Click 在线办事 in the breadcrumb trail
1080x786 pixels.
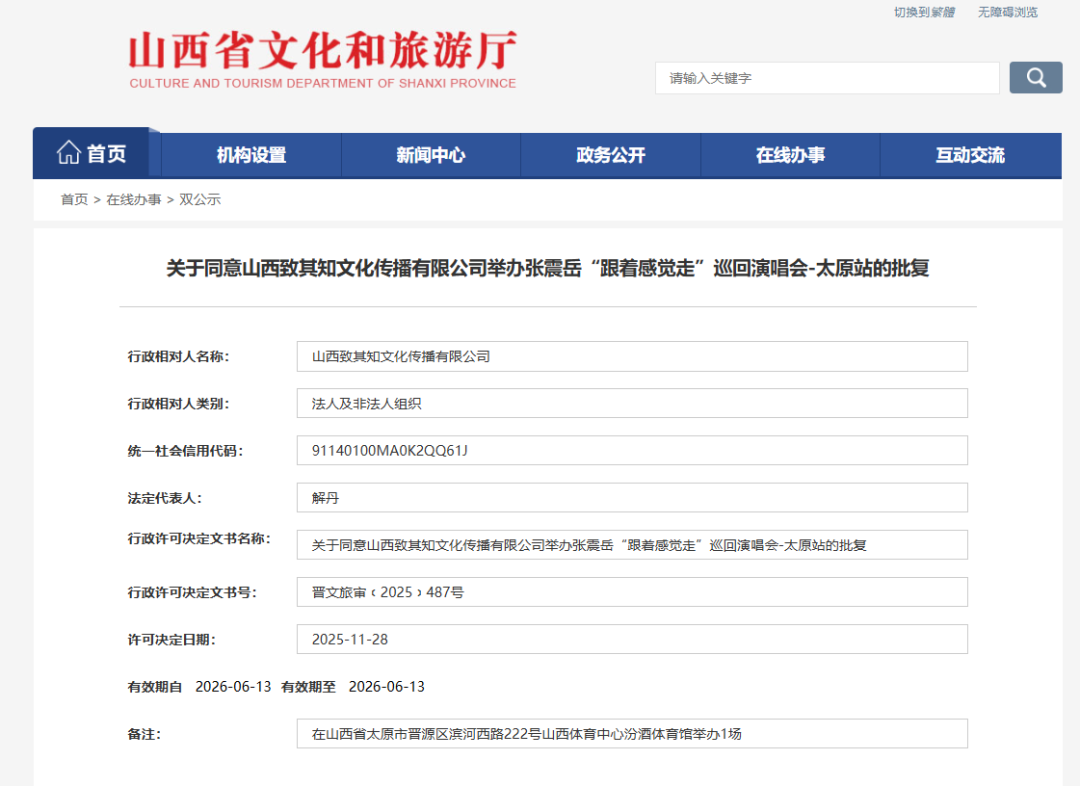click(134, 199)
